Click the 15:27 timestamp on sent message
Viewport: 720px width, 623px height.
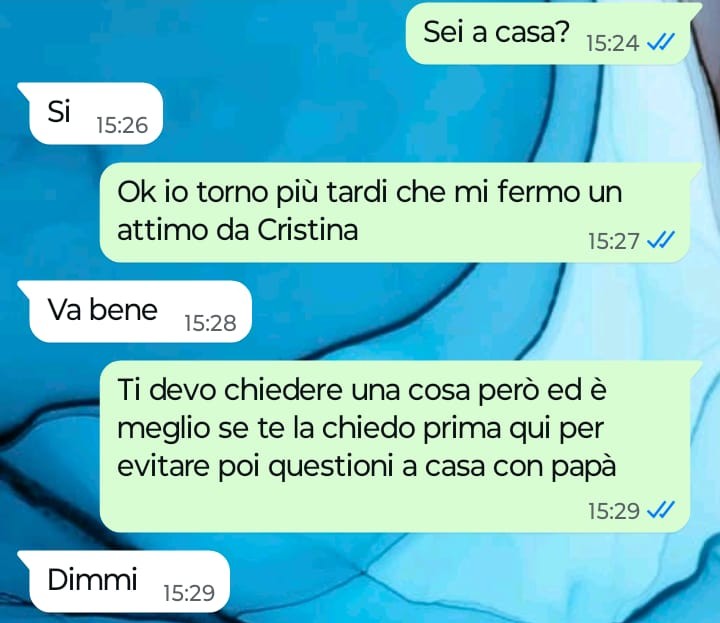tap(613, 241)
